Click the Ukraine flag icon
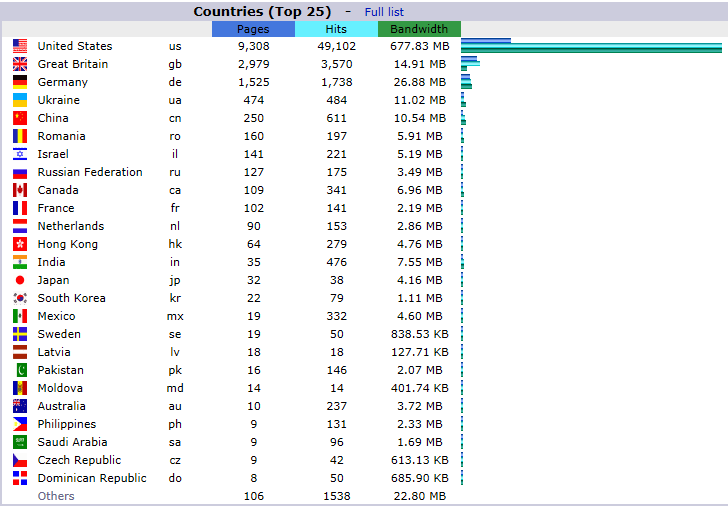728x507 pixels. [x=20, y=100]
